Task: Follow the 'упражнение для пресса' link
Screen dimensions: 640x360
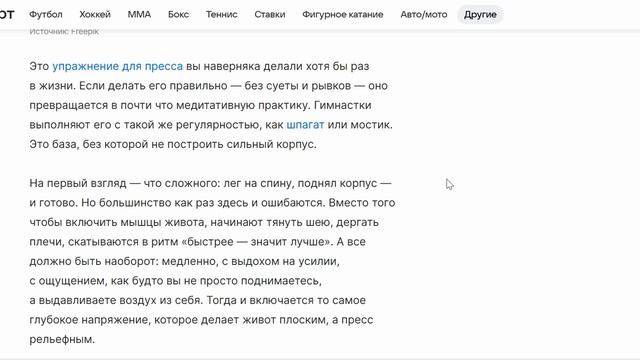Action: [x=118, y=66]
